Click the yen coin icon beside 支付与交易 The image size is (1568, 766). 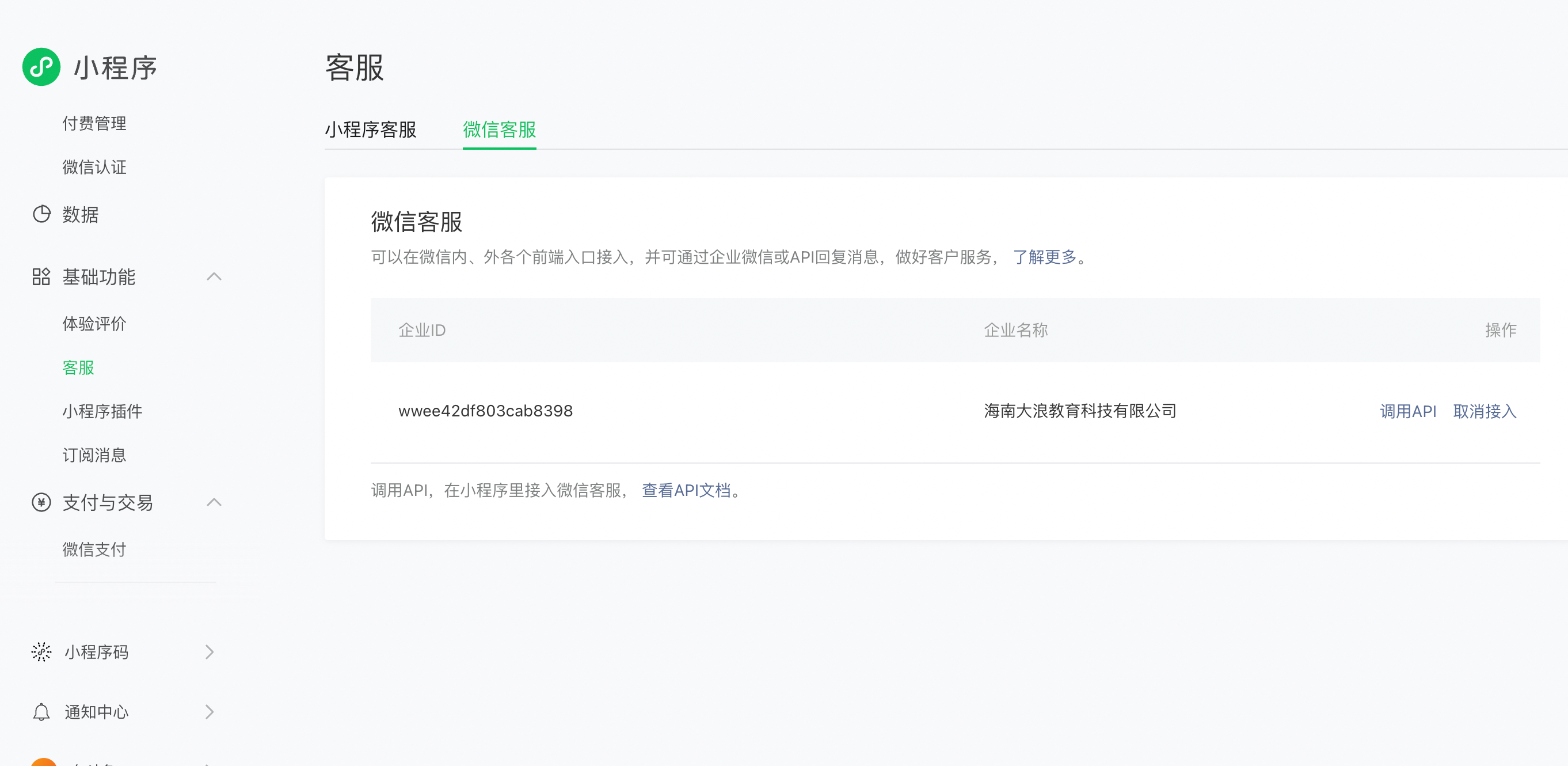pyautogui.click(x=41, y=502)
